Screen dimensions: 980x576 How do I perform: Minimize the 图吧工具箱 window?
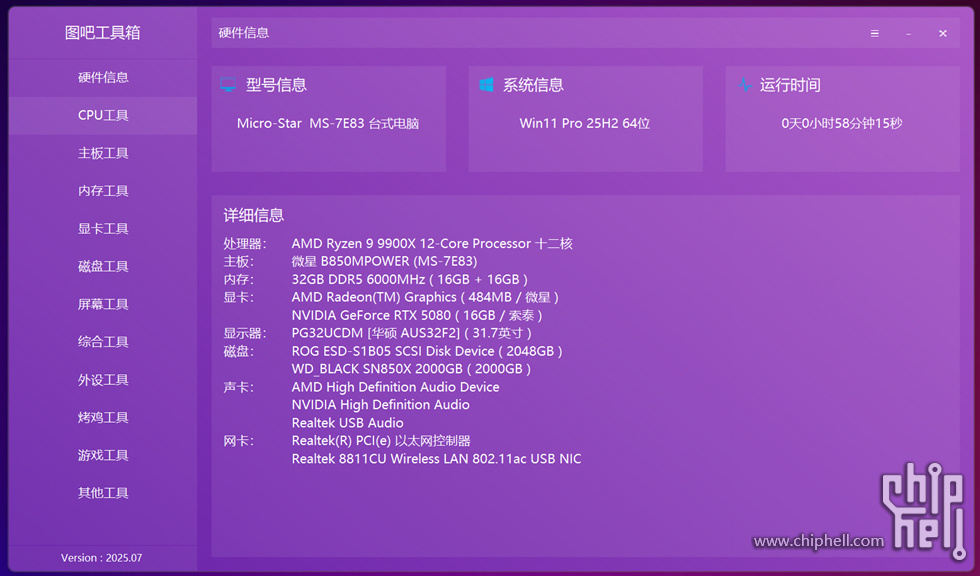[x=908, y=33]
